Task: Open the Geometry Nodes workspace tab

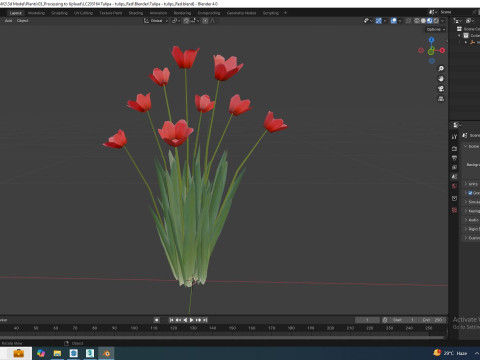Action: (241, 13)
